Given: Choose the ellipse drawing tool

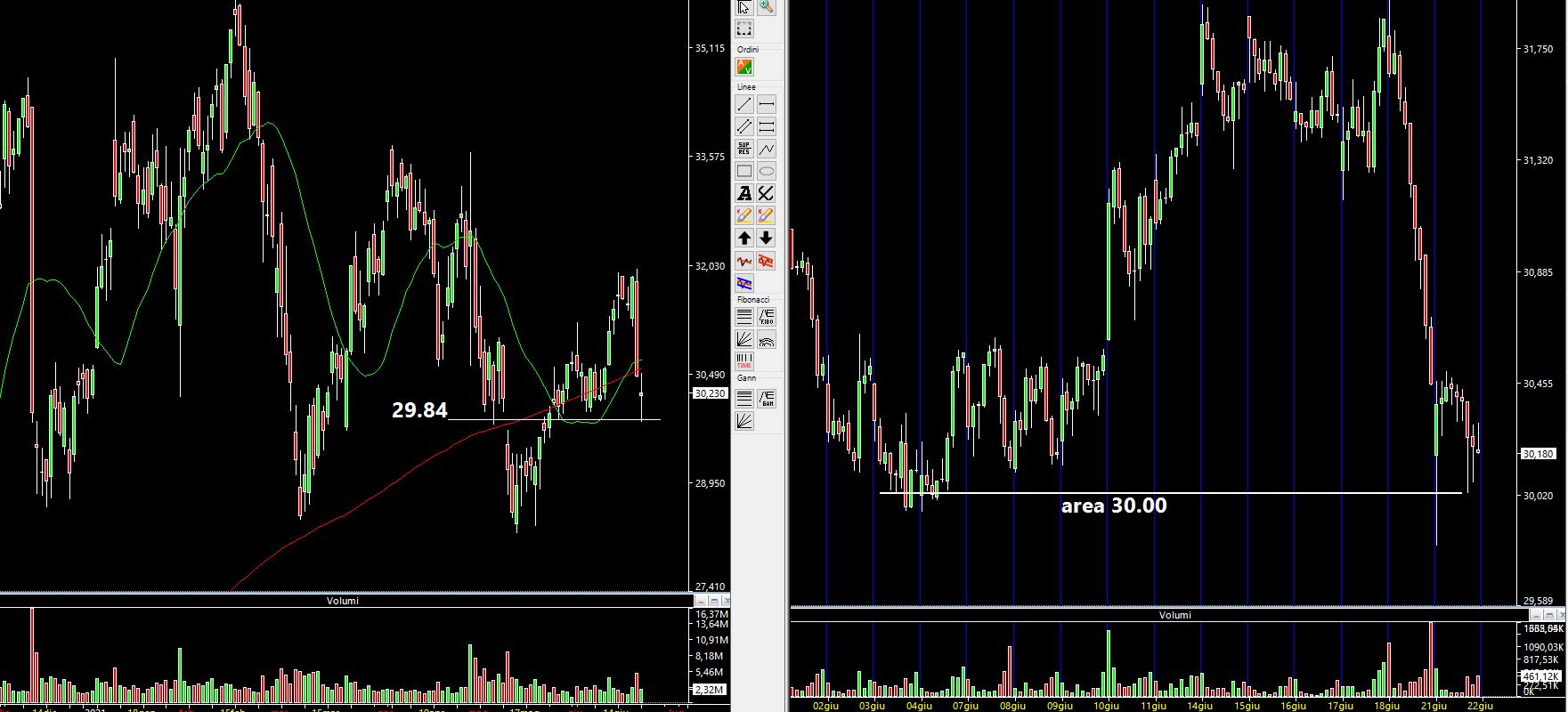Looking at the screenshot, I should (x=767, y=171).
